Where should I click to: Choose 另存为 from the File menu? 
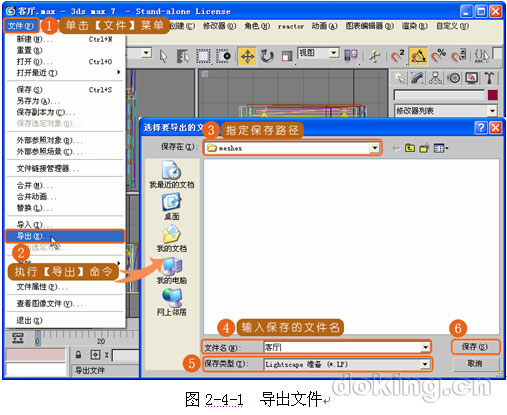[65, 101]
